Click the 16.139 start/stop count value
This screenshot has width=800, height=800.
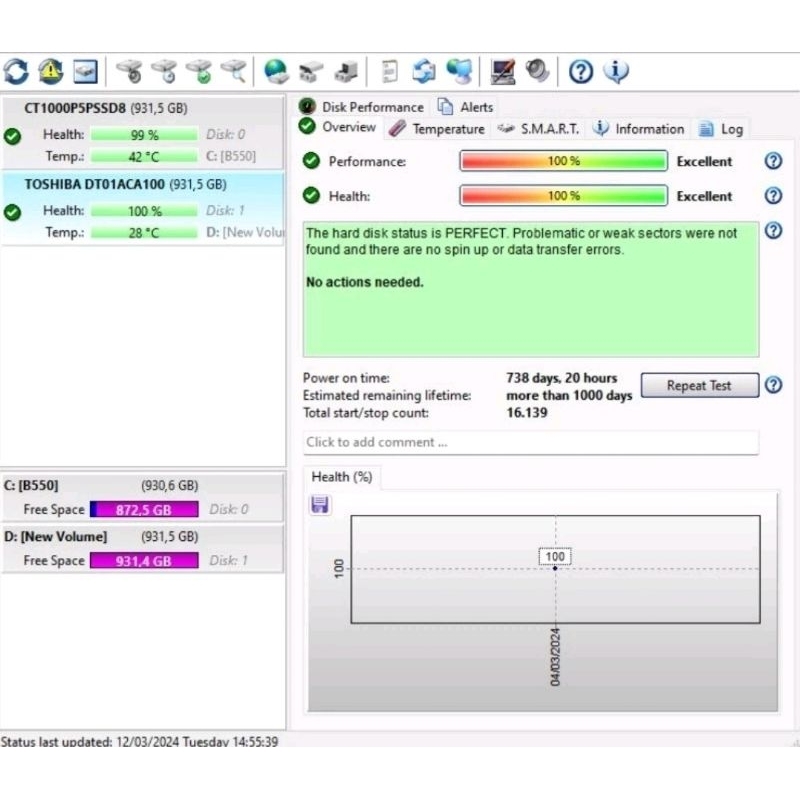[x=527, y=413]
